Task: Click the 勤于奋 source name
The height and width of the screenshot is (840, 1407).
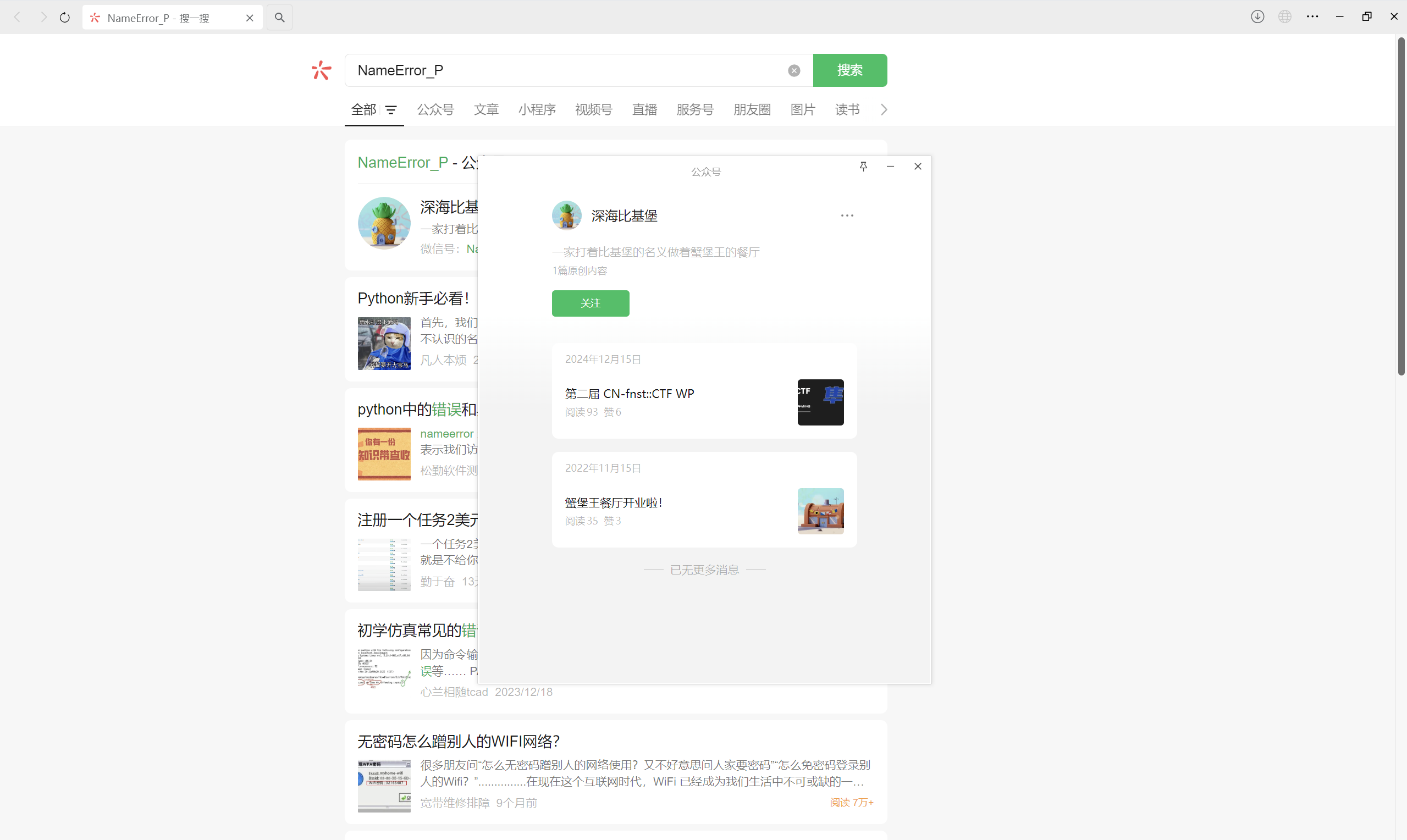Action: (438, 582)
